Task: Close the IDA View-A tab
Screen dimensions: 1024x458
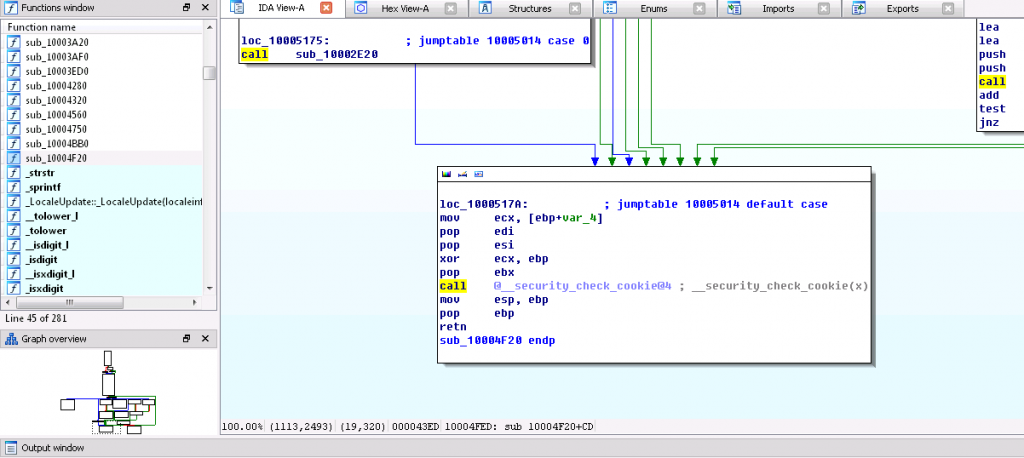Action: [x=326, y=8]
